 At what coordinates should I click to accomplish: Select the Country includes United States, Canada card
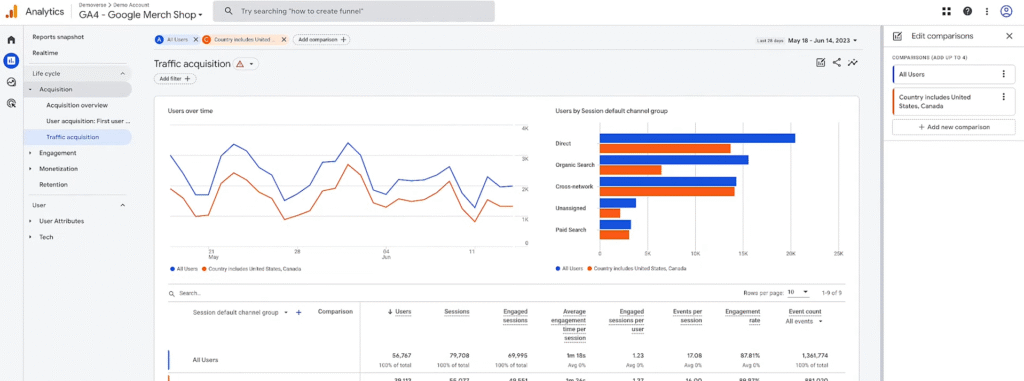[953, 101]
